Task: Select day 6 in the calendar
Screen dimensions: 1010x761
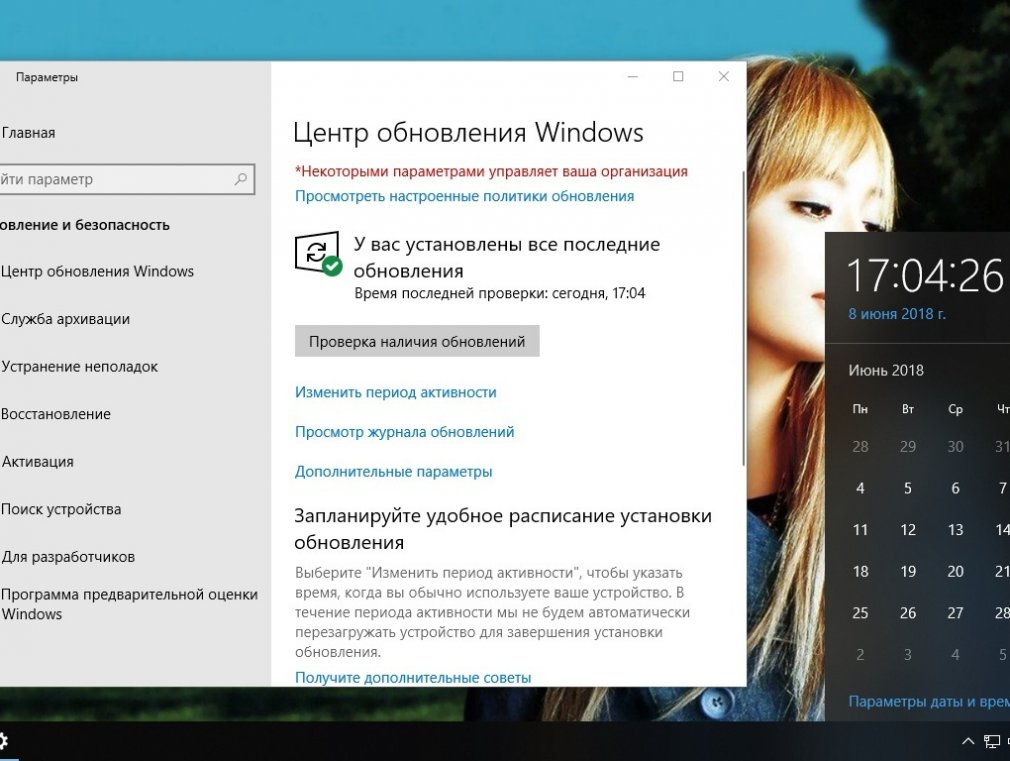Action: point(955,488)
